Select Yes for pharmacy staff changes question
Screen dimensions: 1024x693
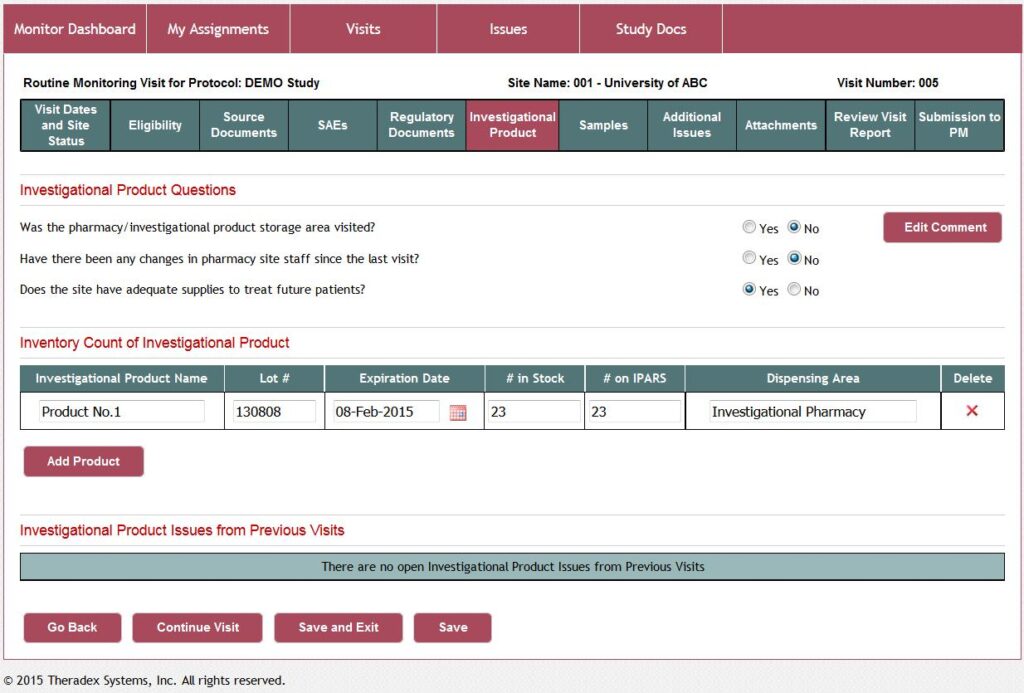[x=749, y=259]
